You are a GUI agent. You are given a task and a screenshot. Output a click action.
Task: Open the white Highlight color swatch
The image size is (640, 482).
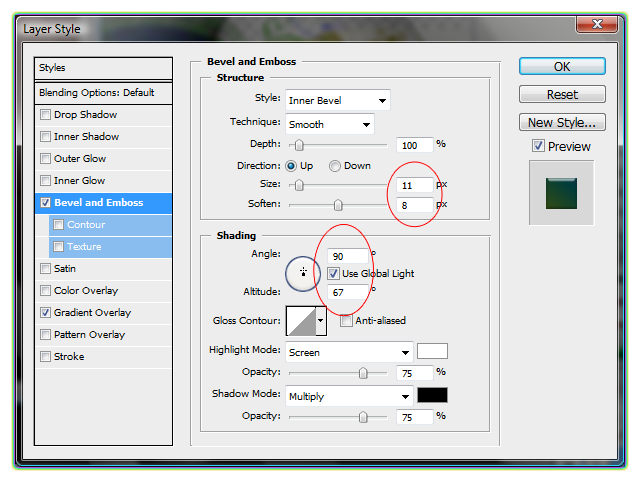[432, 351]
